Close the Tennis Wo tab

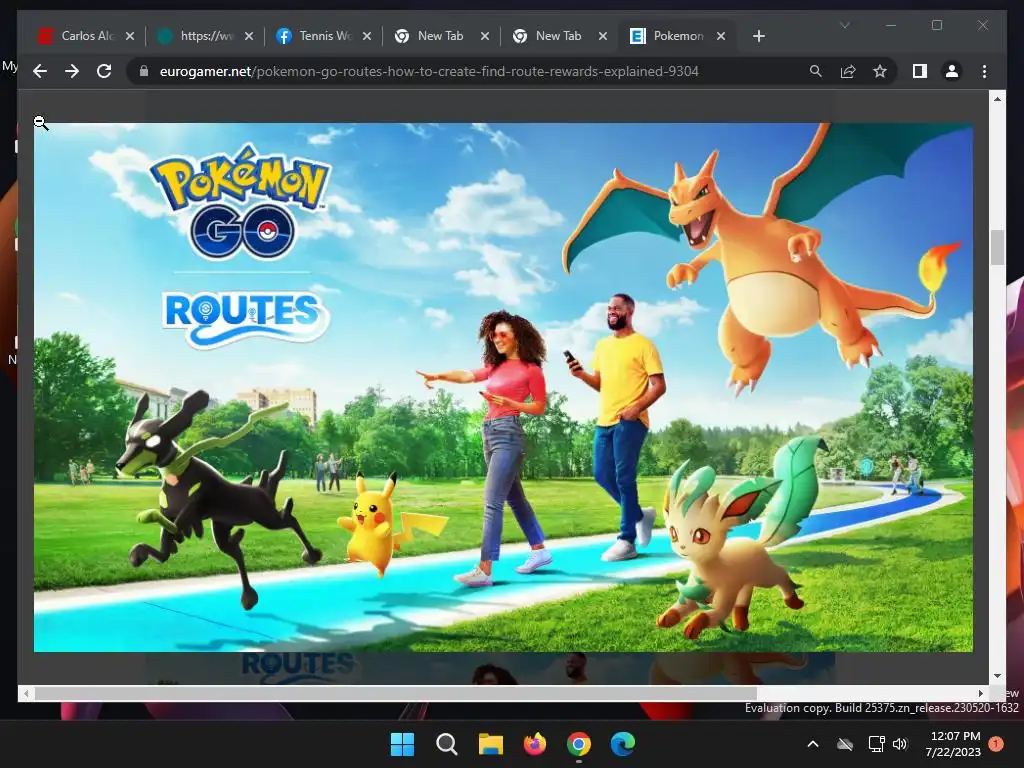coord(367,36)
